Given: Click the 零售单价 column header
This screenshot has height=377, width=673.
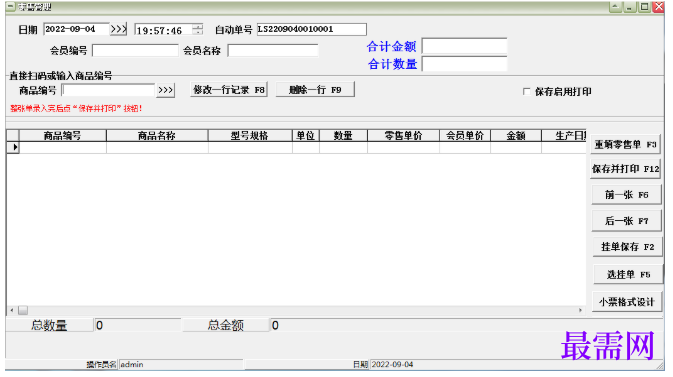Looking at the screenshot, I should coord(403,136).
